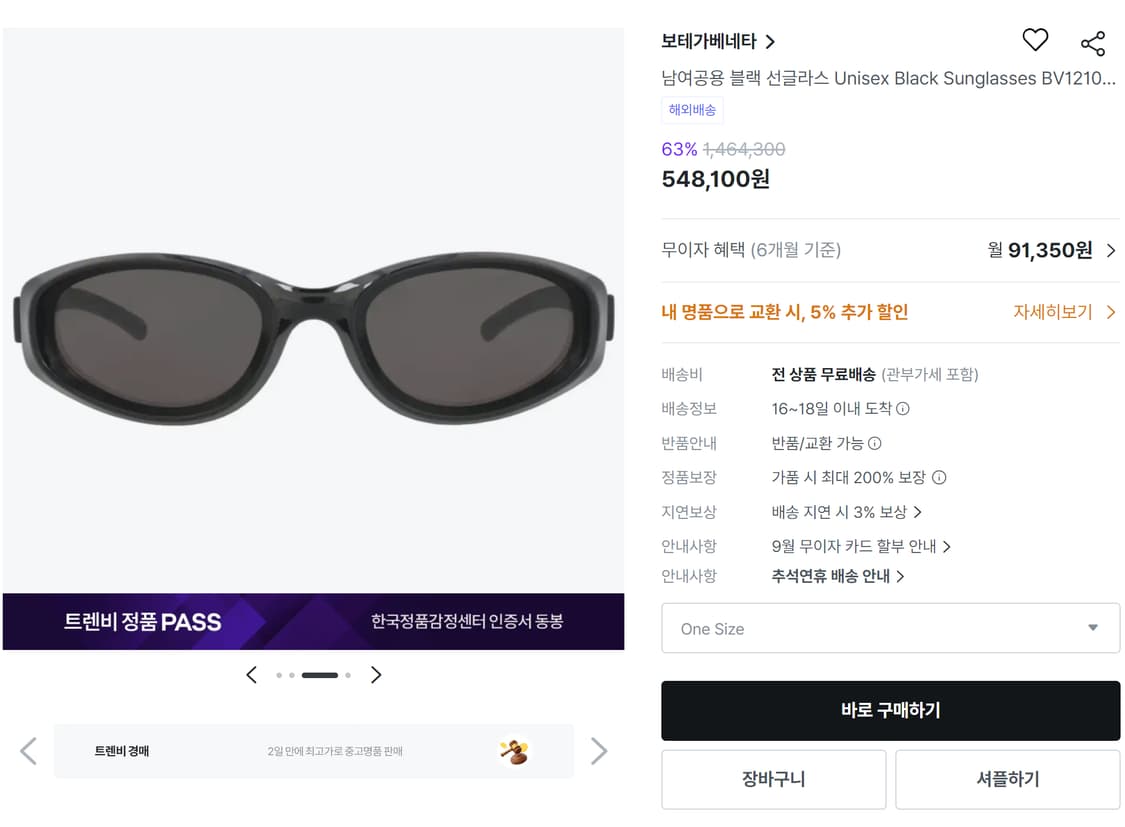Image resolution: width=1125 pixels, height=827 pixels.
Task: Click the heart wishlist icon
Action: coord(1035,40)
